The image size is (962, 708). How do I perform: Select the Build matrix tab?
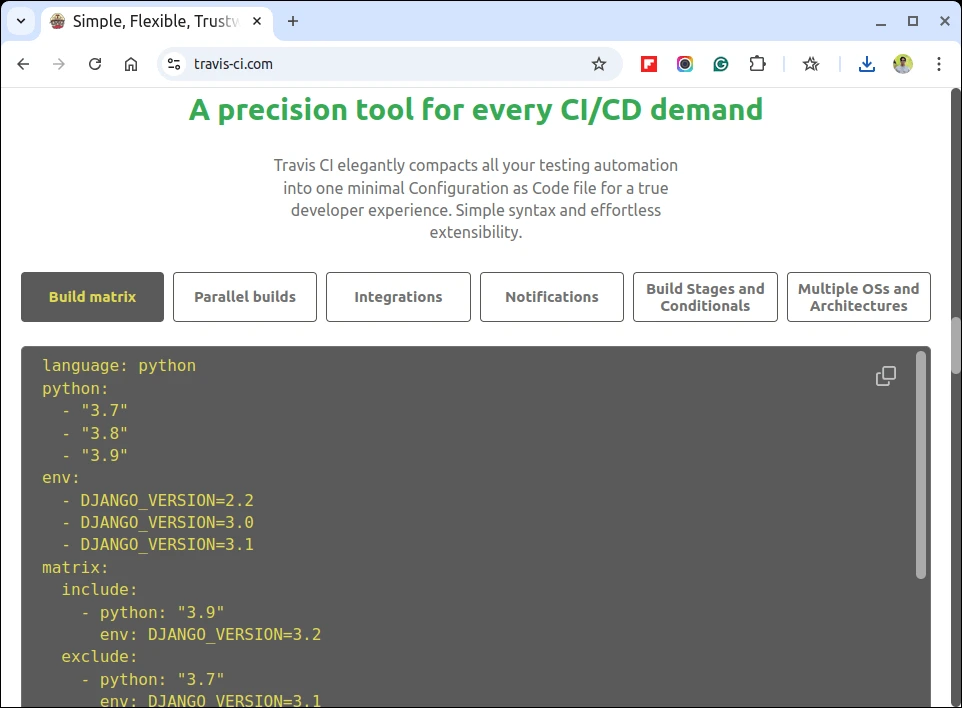[93, 297]
